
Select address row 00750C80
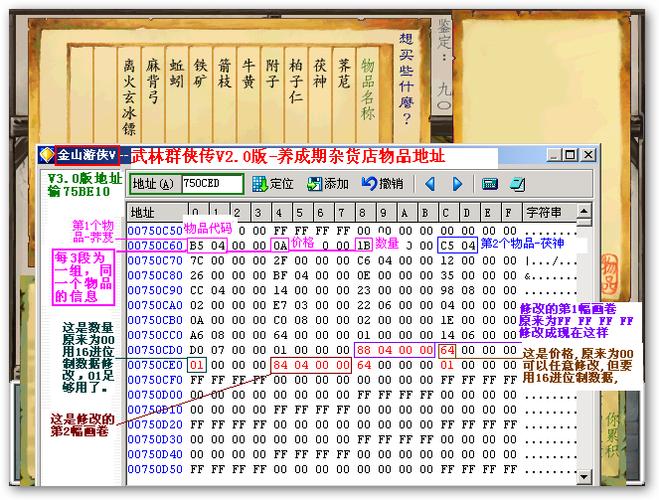[155, 275]
